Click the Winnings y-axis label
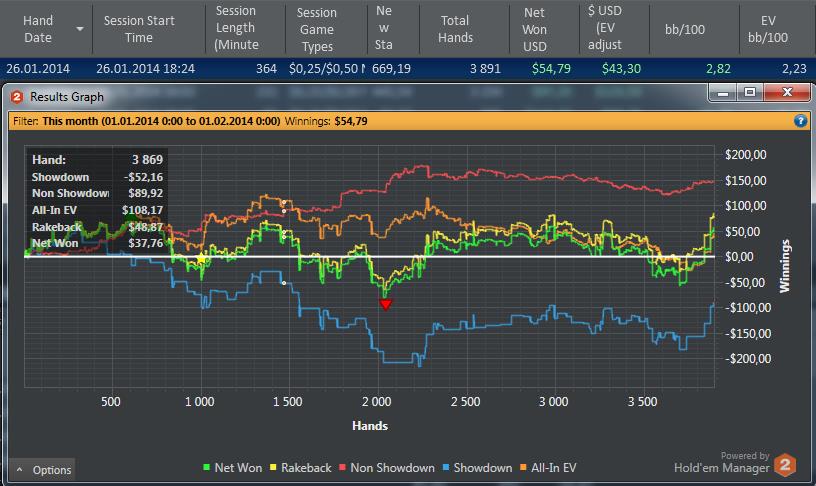The image size is (816, 486). click(x=784, y=266)
